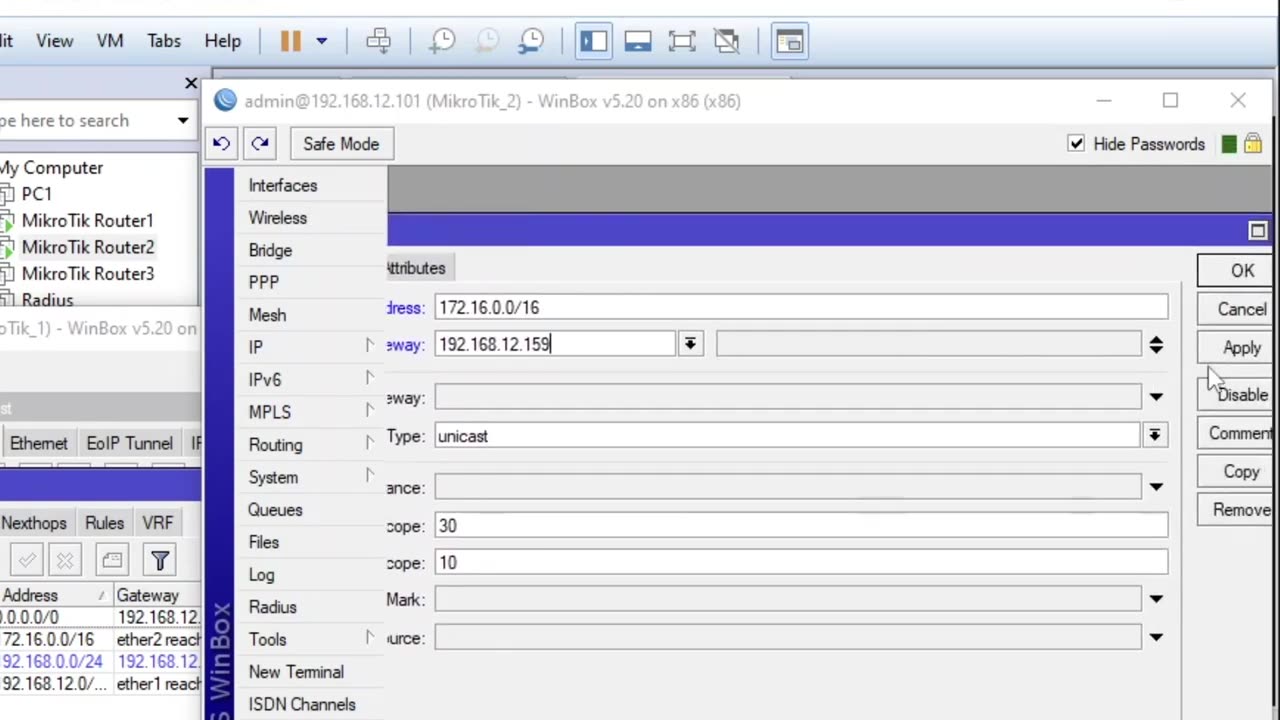This screenshot has height=720, width=1280.
Task: Toggle the Safe Mode button
Action: pyautogui.click(x=341, y=144)
